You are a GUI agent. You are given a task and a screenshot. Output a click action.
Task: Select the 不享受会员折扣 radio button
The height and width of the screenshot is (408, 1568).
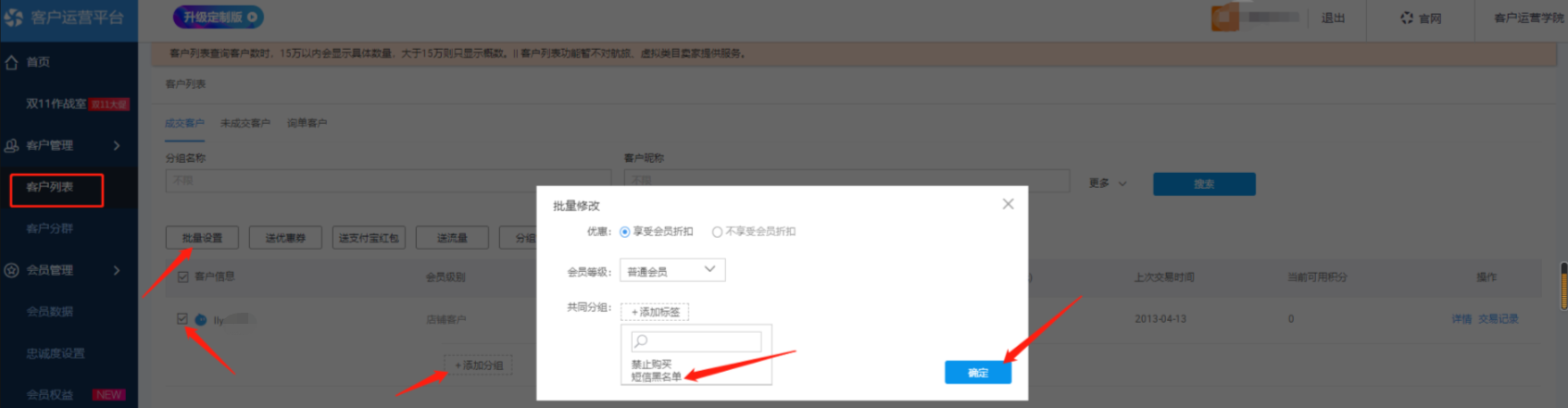point(717,231)
